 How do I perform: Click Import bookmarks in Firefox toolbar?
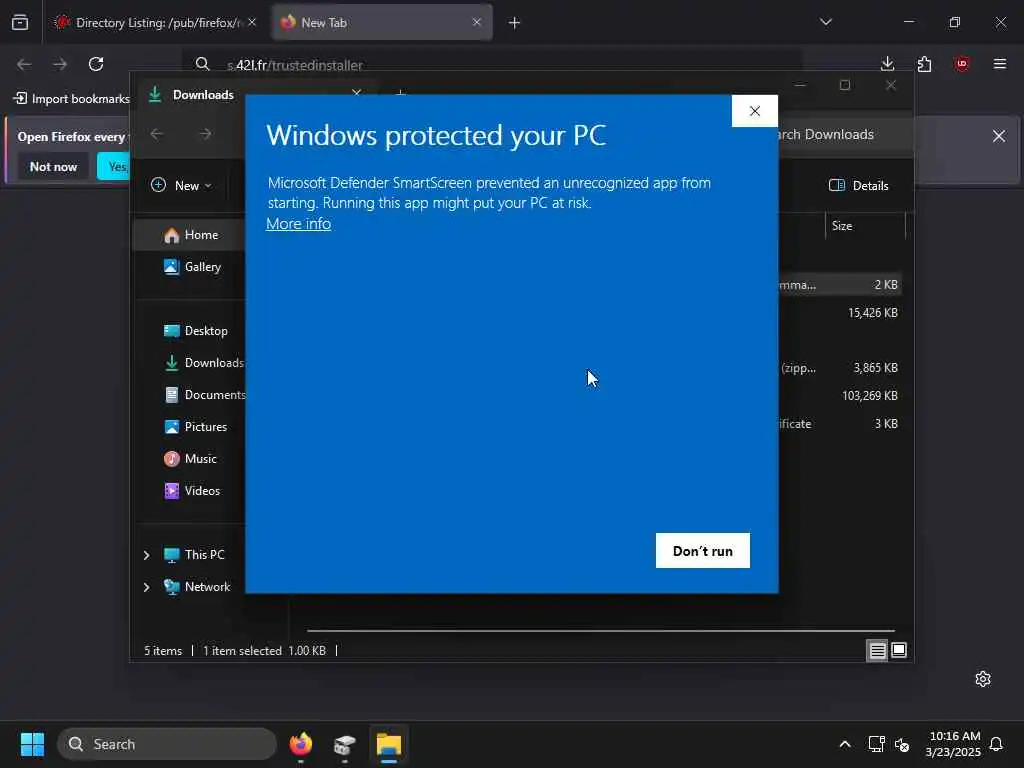(72, 99)
